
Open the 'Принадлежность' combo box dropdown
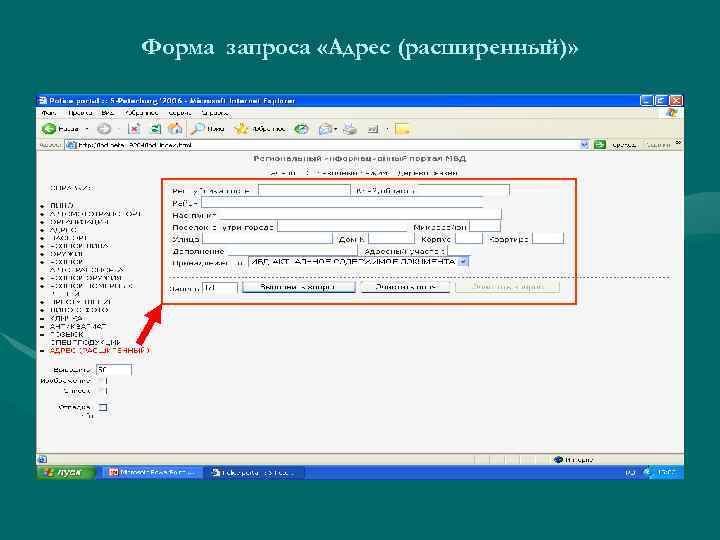pyautogui.click(x=463, y=262)
